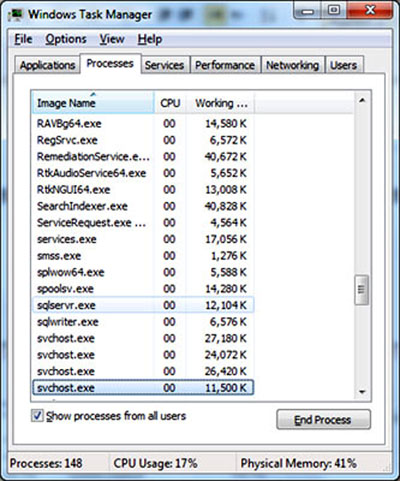Select SearchIndexer.exe in the process list
Screen dimensions: 400x481
[x=143, y=206]
